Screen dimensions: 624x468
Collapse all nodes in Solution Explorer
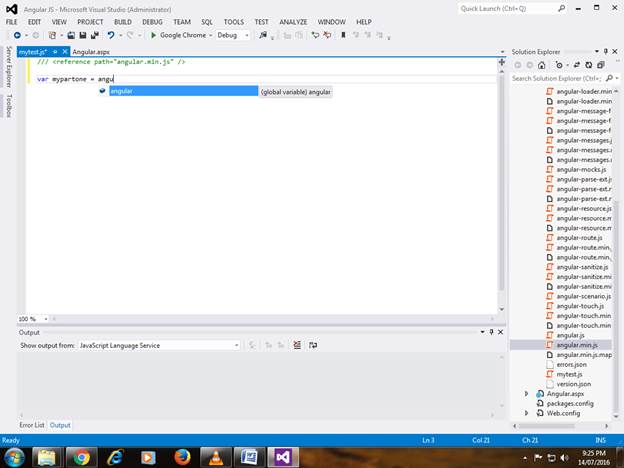pos(601,65)
